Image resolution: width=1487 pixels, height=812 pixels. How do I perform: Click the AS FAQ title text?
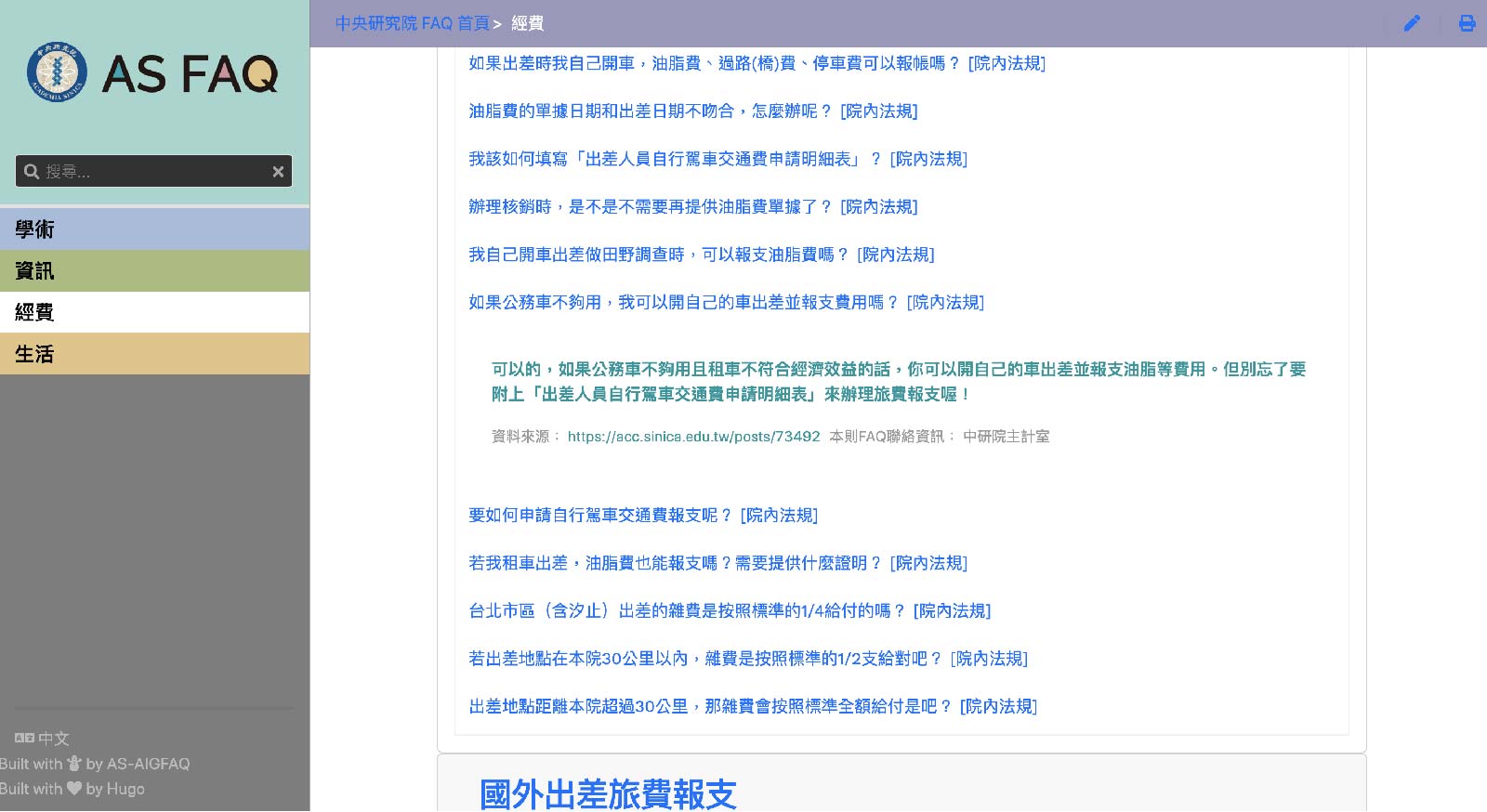[191, 74]
